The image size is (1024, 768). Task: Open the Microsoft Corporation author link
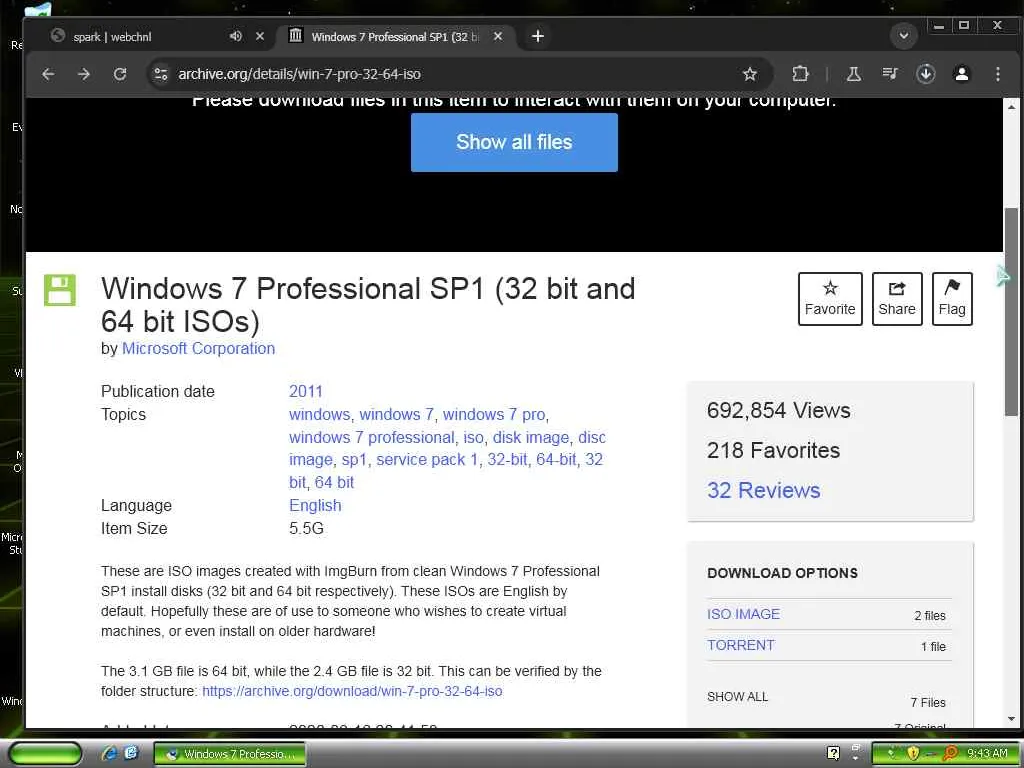click(199, 349)
